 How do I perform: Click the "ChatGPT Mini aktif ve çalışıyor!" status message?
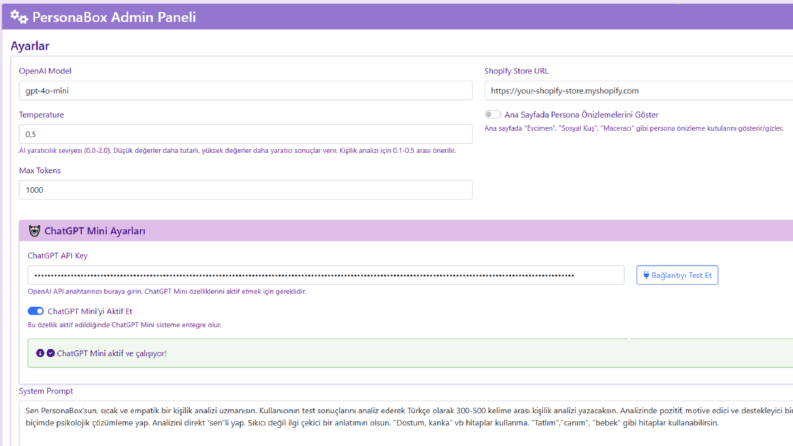[111, 353]
